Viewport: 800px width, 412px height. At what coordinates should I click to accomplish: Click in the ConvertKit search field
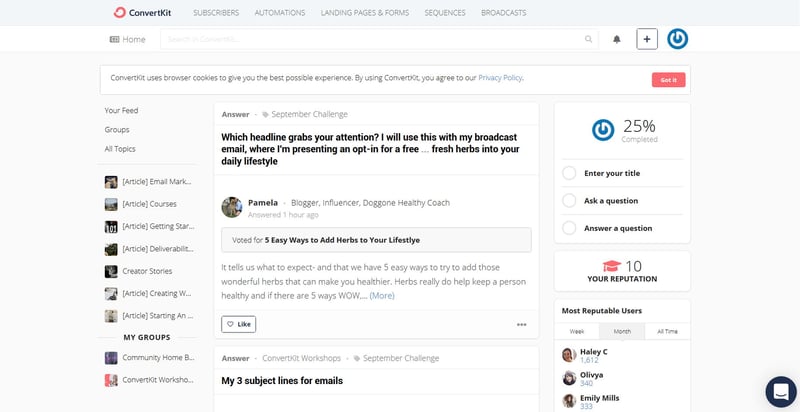[379, 39]
